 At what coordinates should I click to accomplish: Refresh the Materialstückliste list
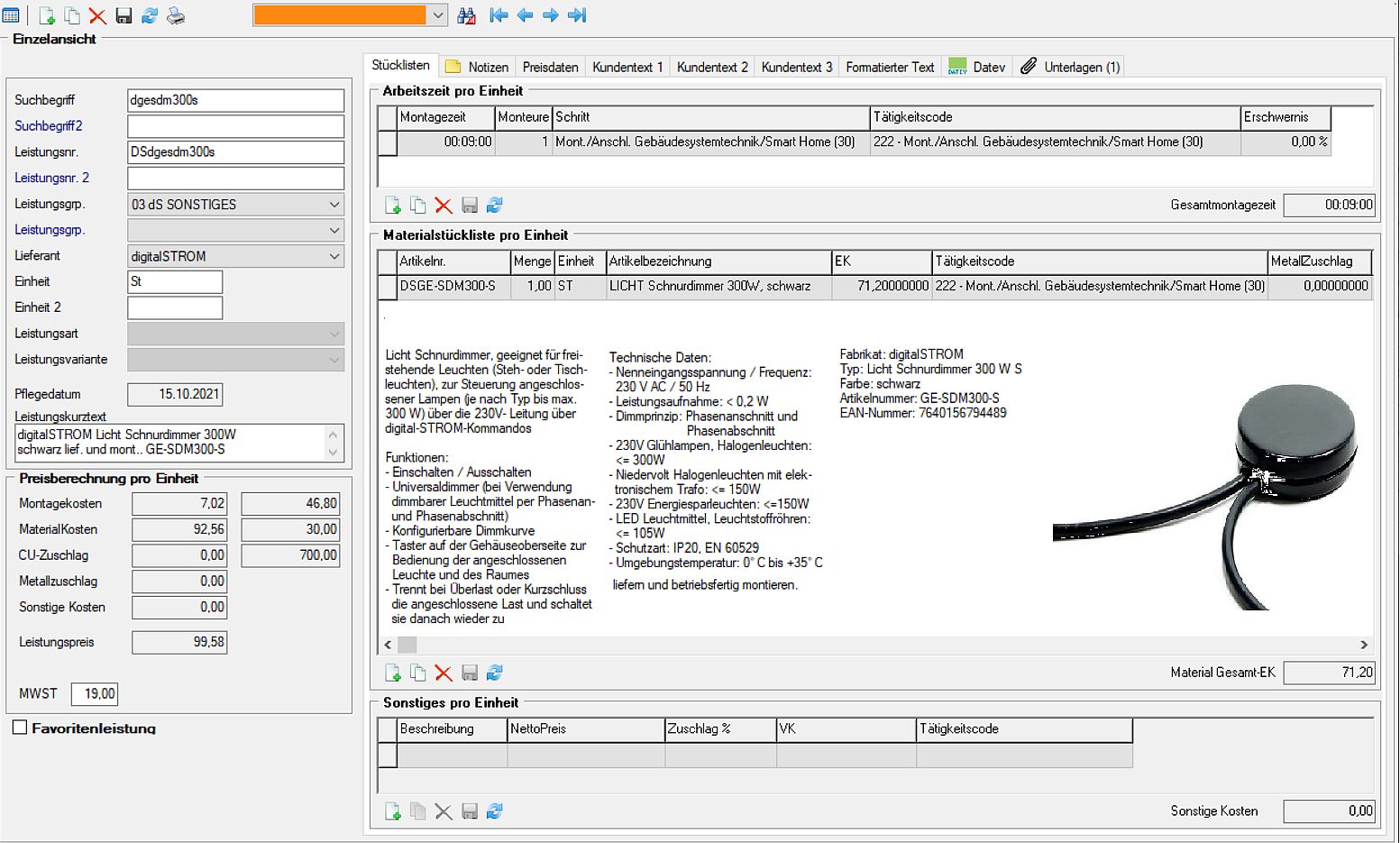tap(495, 673)
